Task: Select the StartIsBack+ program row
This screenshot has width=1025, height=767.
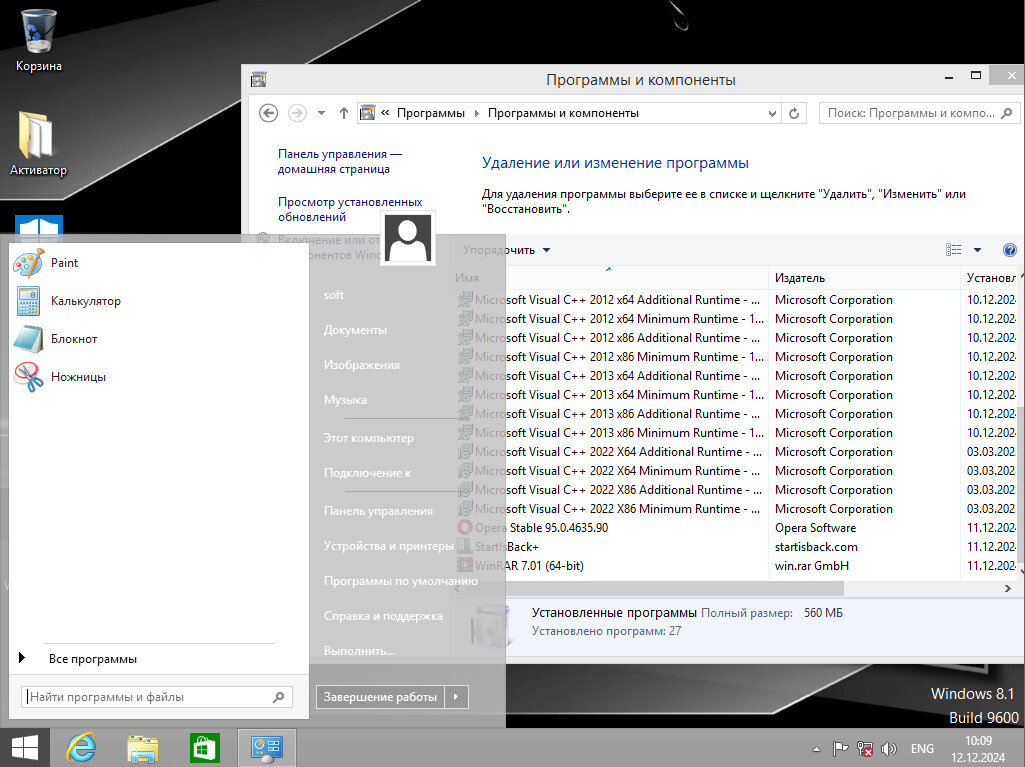Action: pos(736,547)
